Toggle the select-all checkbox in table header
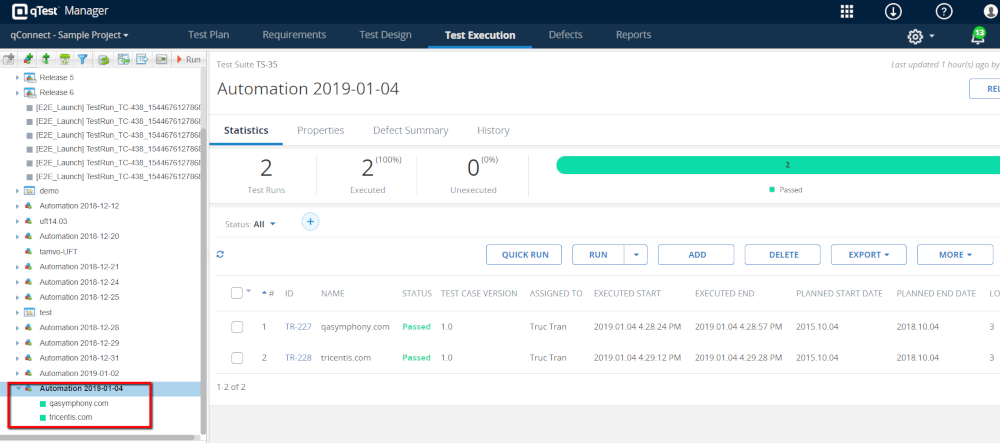The width and height of the screenshot is (1000, 443). [x=236, y=293]
